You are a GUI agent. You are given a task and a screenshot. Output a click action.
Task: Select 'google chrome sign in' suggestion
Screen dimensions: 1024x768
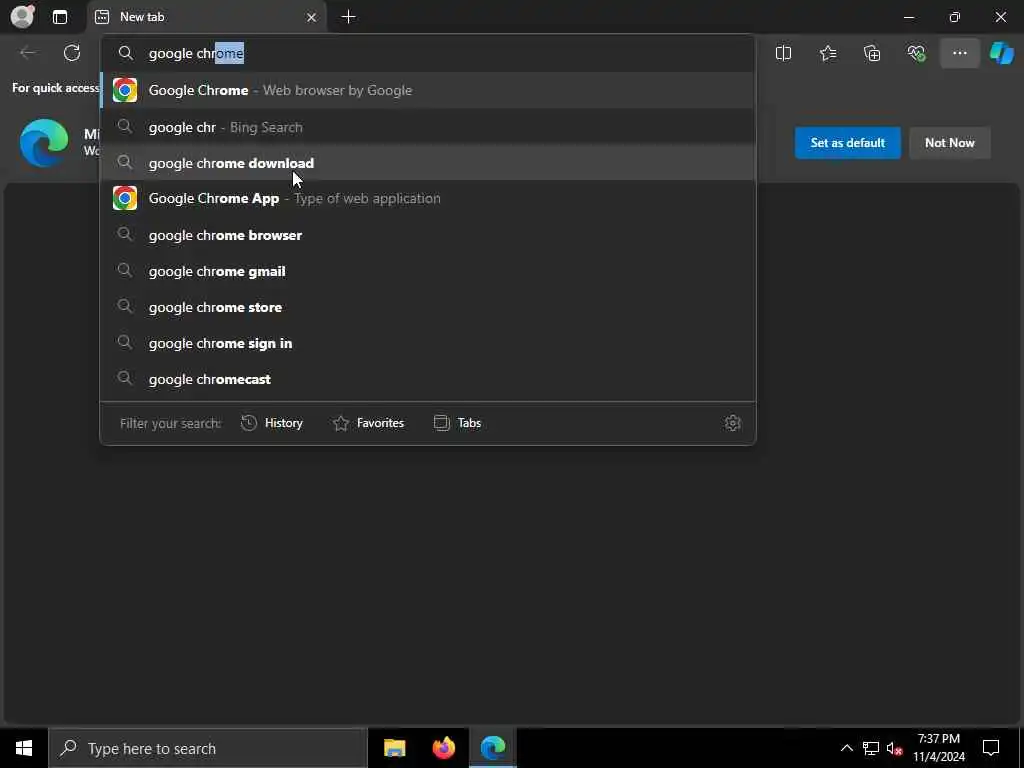(428, 342)
